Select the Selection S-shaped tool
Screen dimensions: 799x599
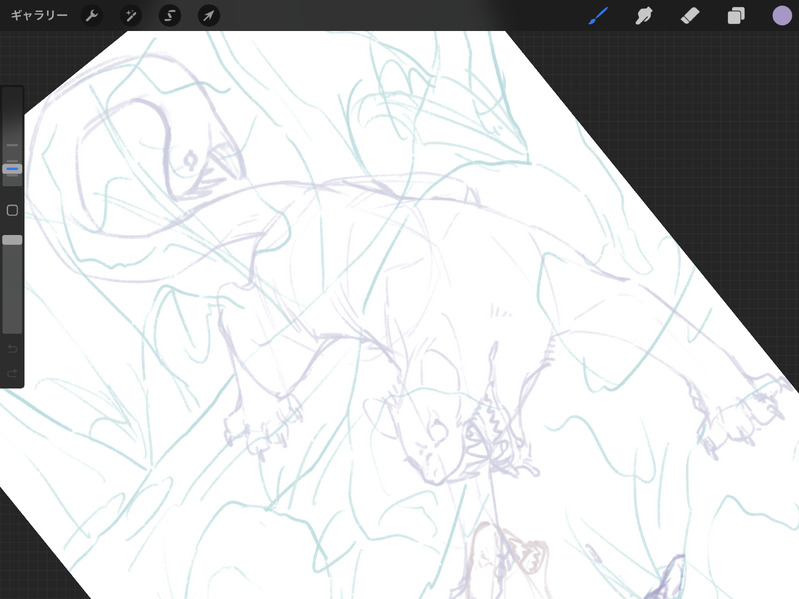(x=170, y=16)
